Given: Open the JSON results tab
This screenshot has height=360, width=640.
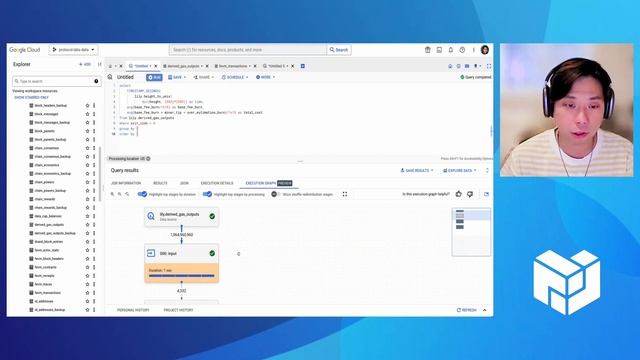Looking at the screenshot, I should (184, 183).
